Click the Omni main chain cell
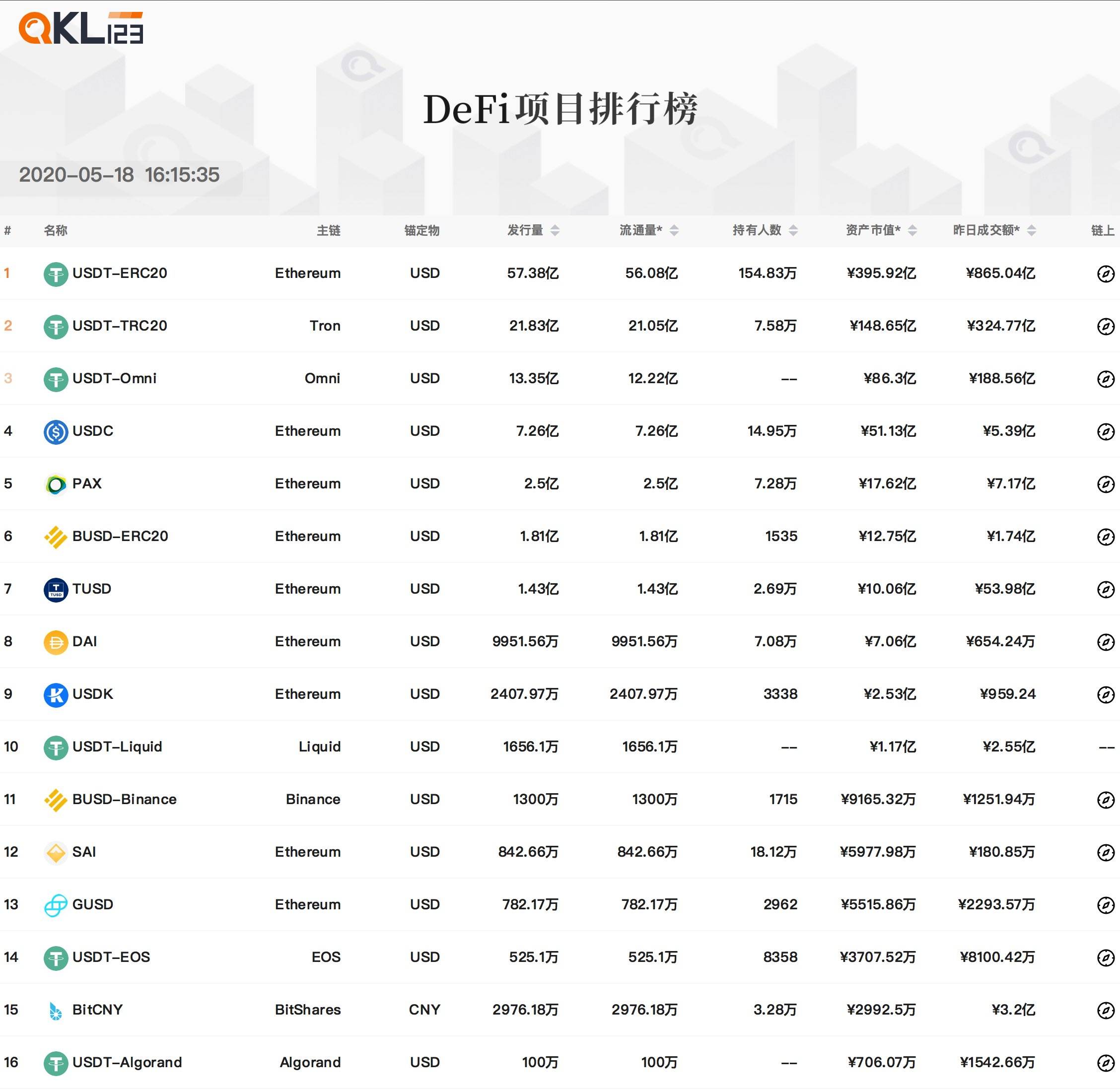Image resolution: width=1120 pixels, height=1090 pixels. point(322,378)
